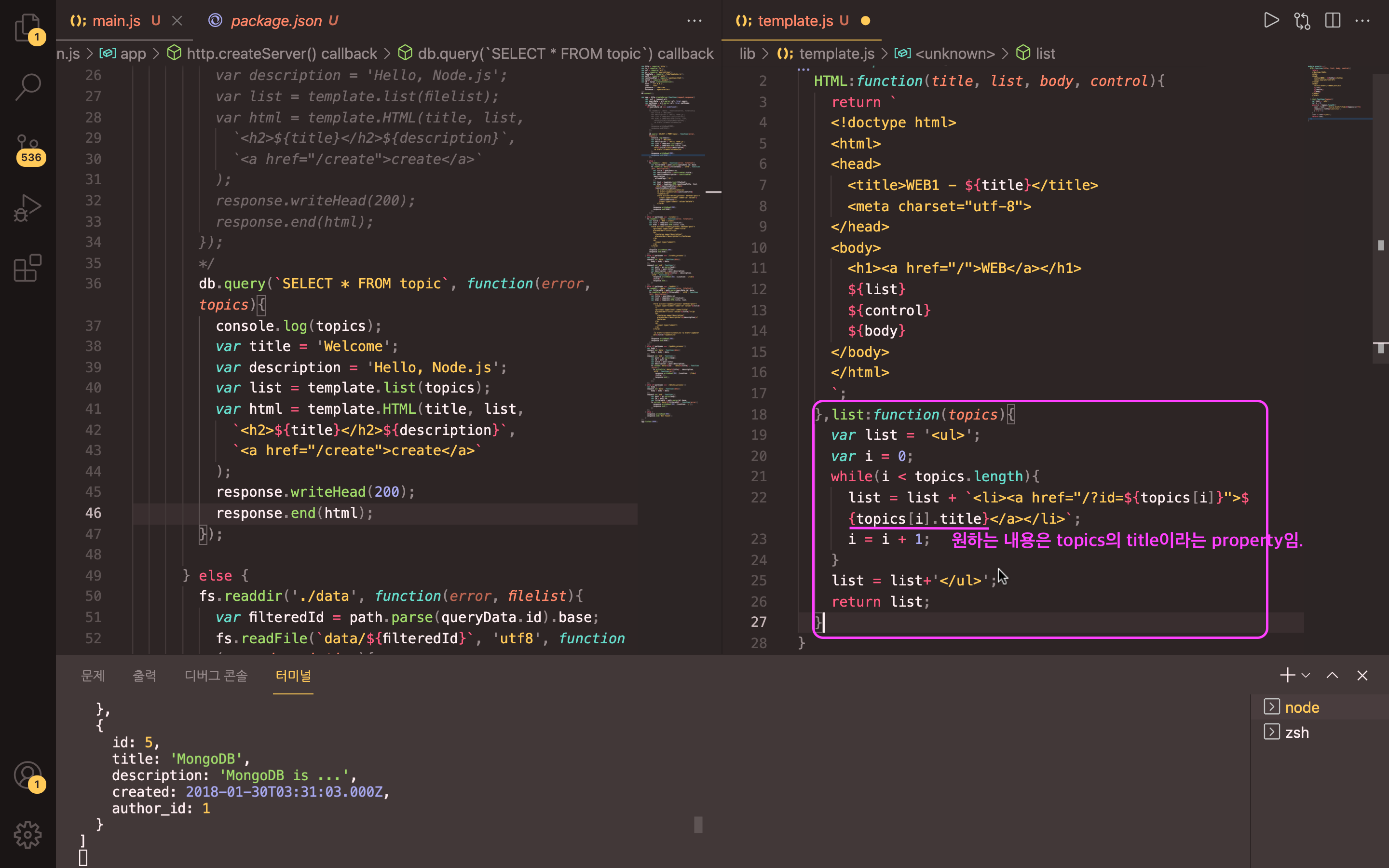Open the Manage settings gear
Image resolution: width=1389 pixels, height=868 pixels.
click(27, 835)
